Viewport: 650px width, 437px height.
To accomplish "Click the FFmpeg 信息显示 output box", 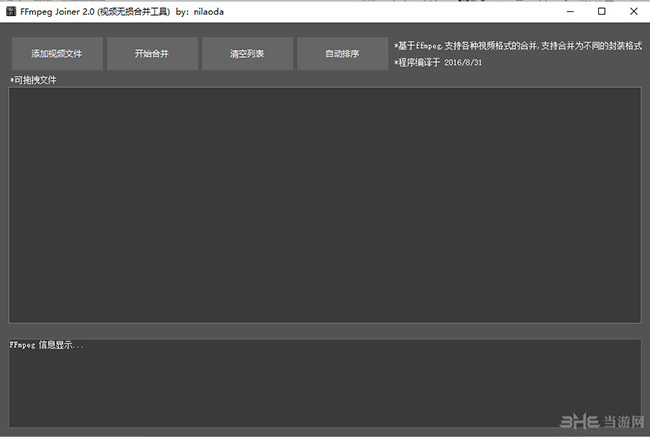I will tap(325, 383).
